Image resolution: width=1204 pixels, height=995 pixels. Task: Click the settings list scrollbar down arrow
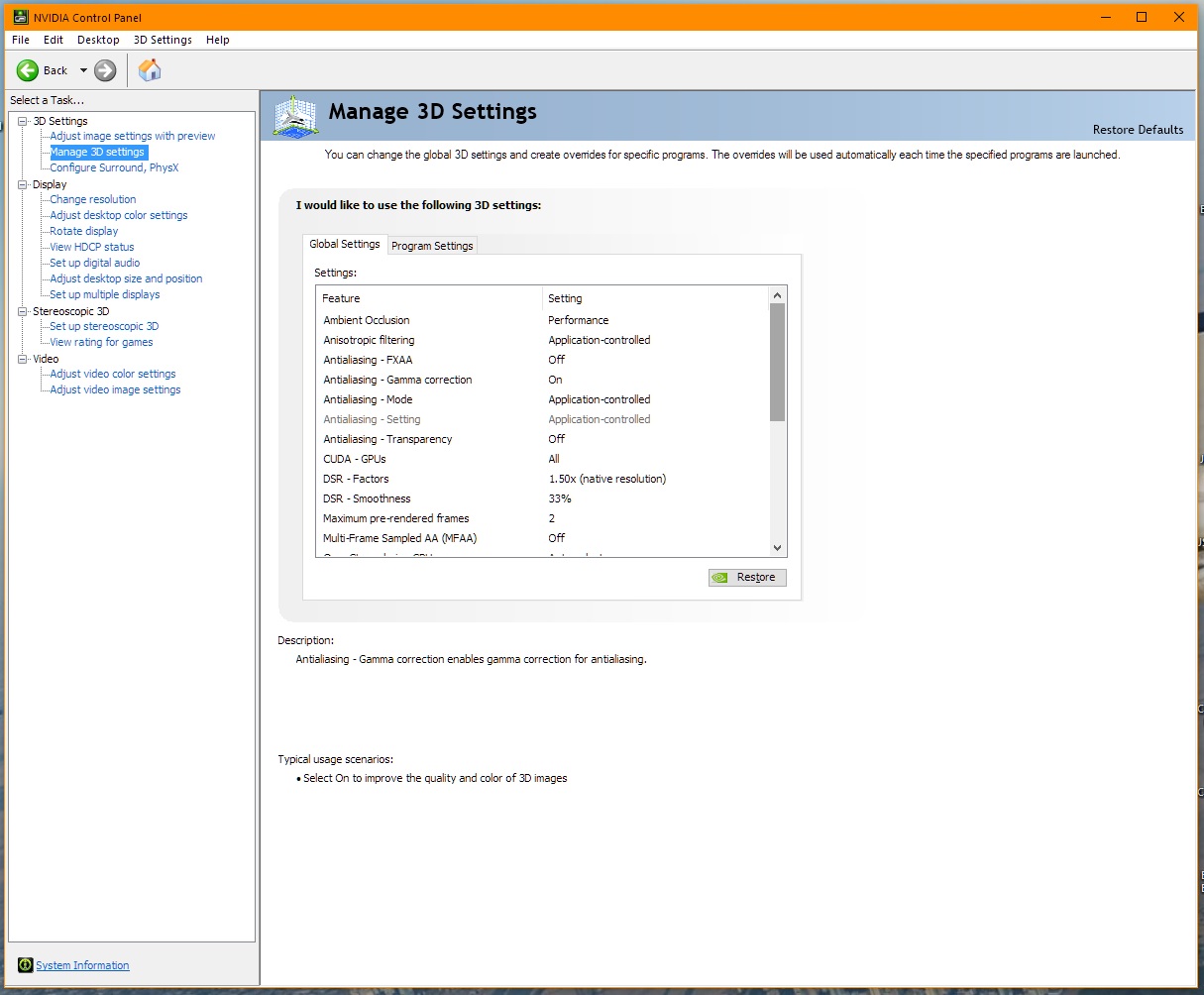coord(777,547)
